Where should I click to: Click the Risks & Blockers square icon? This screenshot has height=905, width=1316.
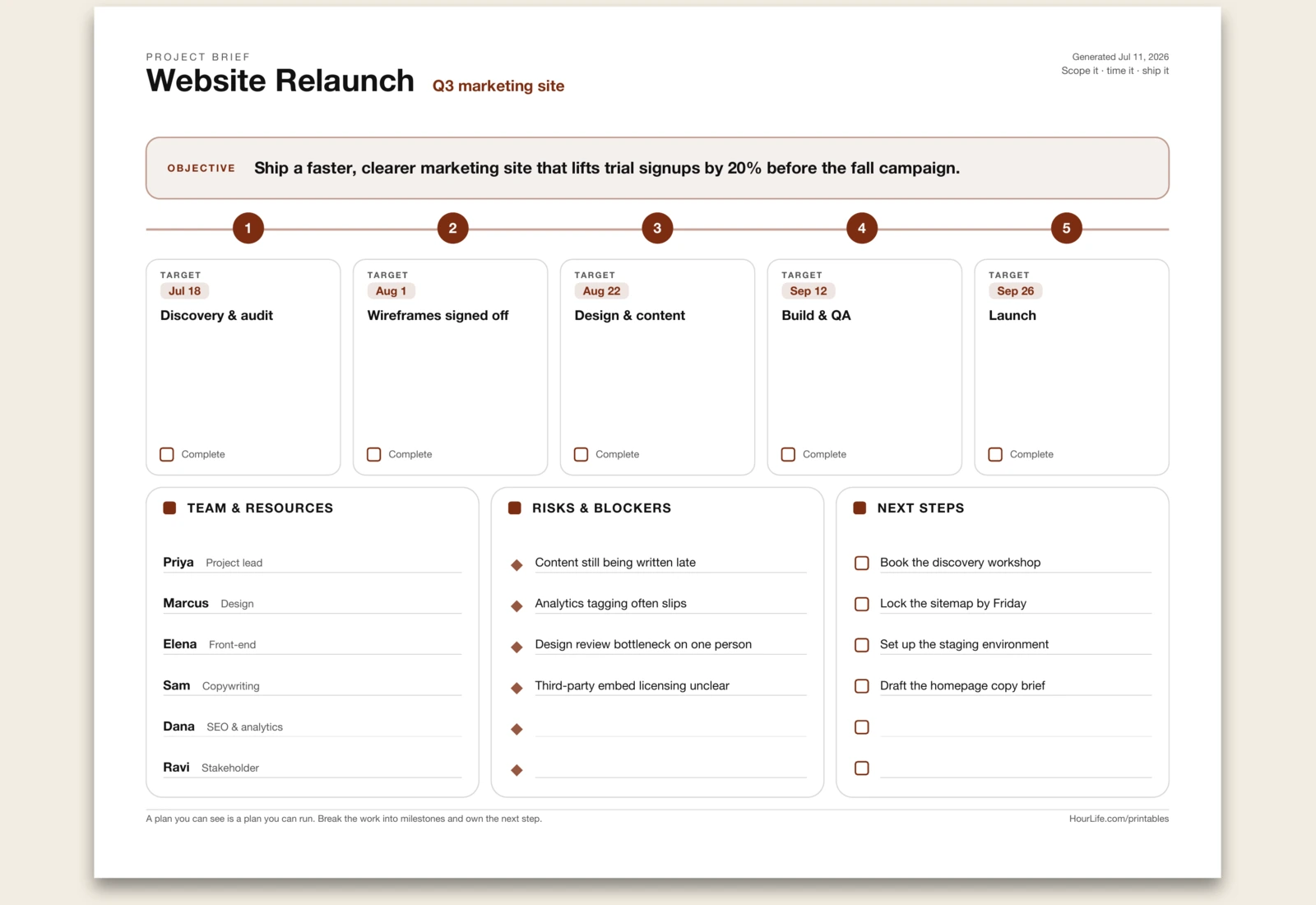[515, 508]
